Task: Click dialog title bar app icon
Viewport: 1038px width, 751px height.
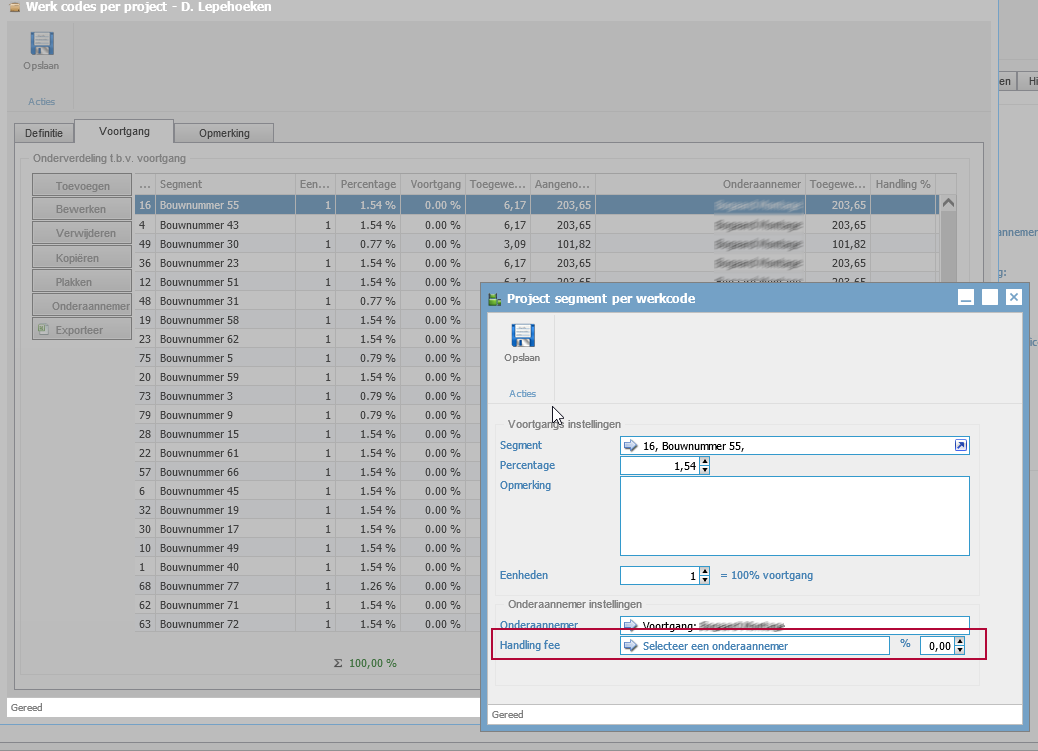Action: tap(494, 298)
